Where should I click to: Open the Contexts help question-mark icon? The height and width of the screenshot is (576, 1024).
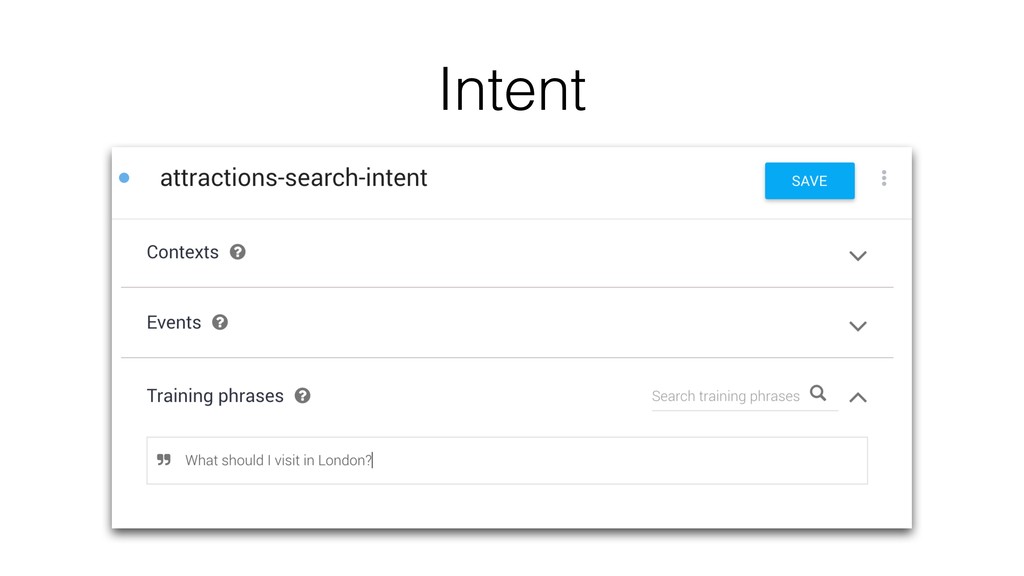(x=238, y=252)
